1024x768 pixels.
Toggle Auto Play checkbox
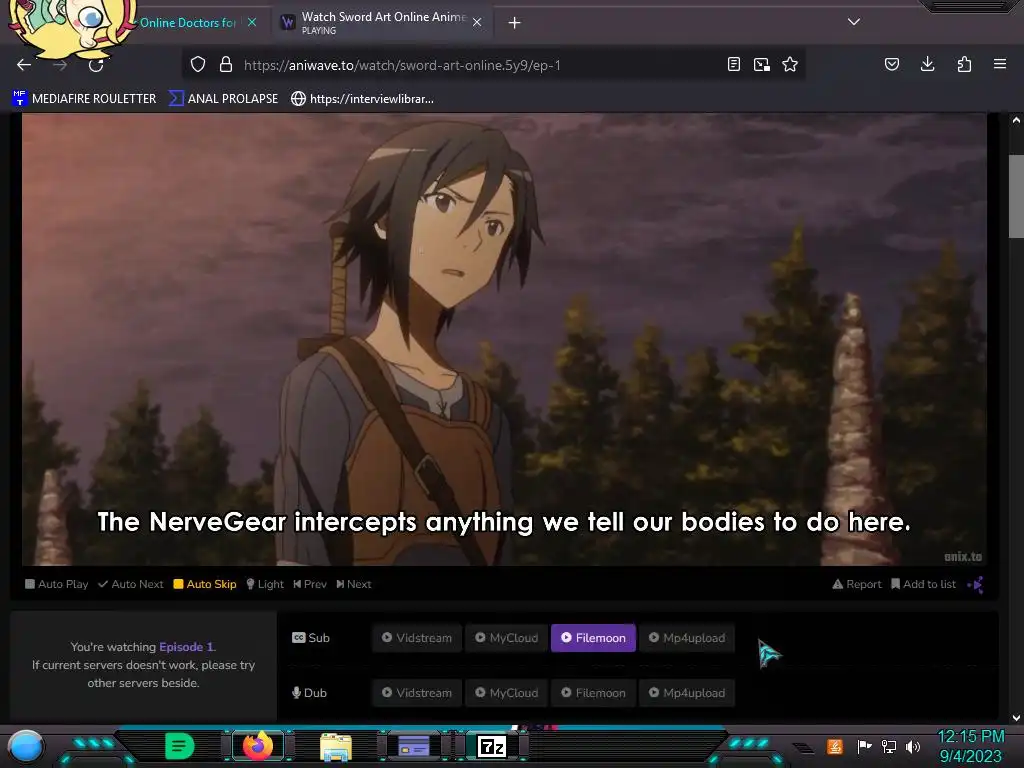pos(57,584)
